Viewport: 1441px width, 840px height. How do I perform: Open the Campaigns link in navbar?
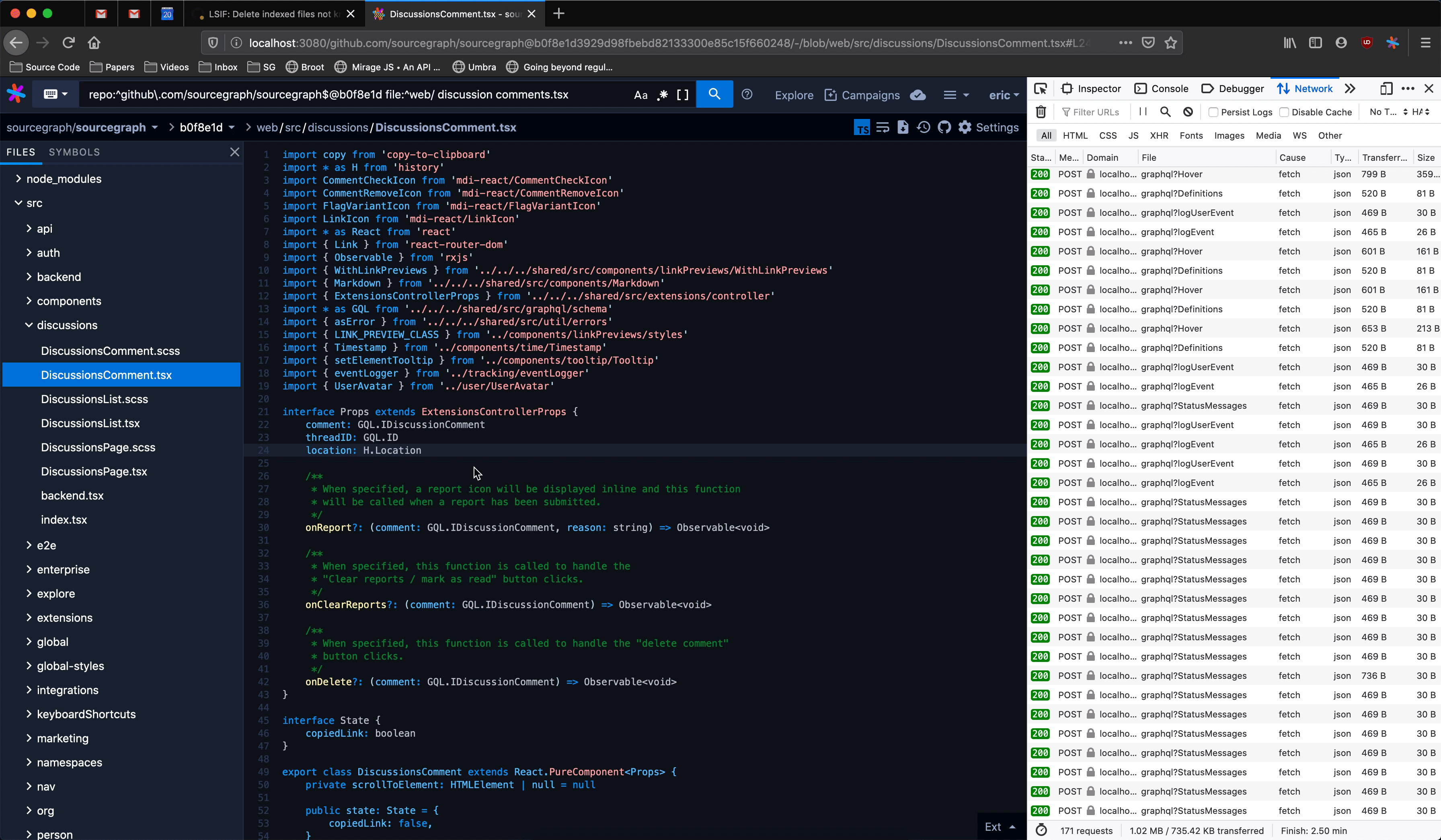pyautogui.click(x=862, y=95)
